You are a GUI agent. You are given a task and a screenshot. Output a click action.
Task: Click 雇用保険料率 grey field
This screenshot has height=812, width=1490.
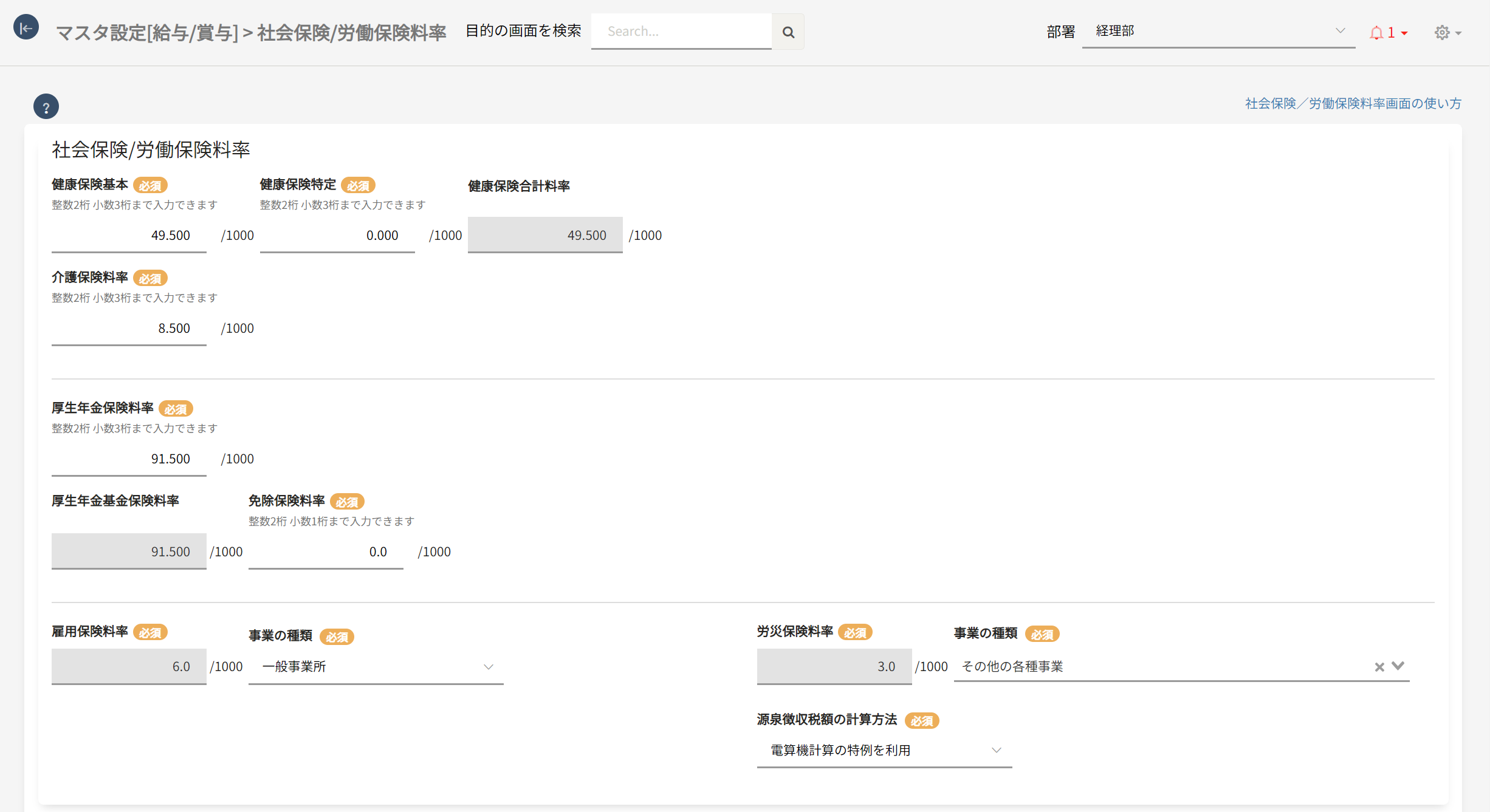(x=129, y=667)
